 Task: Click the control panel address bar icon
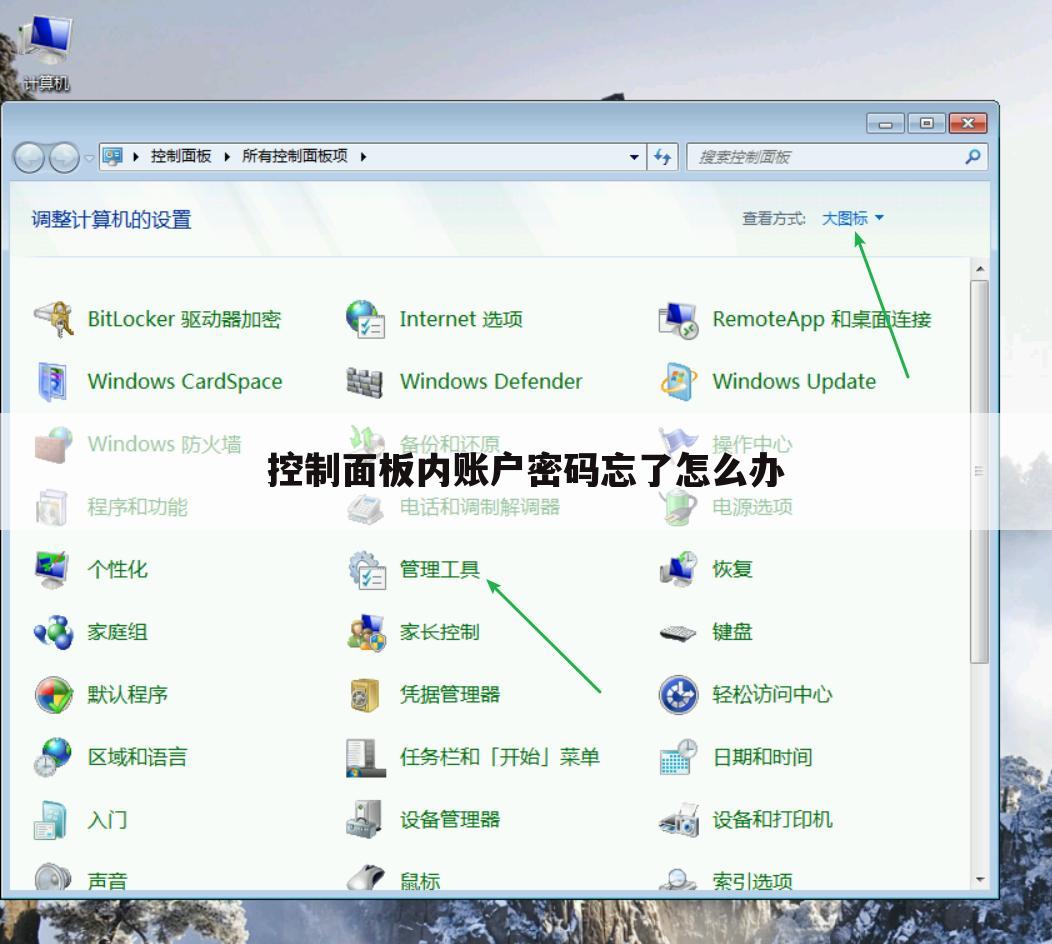tap(113, 156)
